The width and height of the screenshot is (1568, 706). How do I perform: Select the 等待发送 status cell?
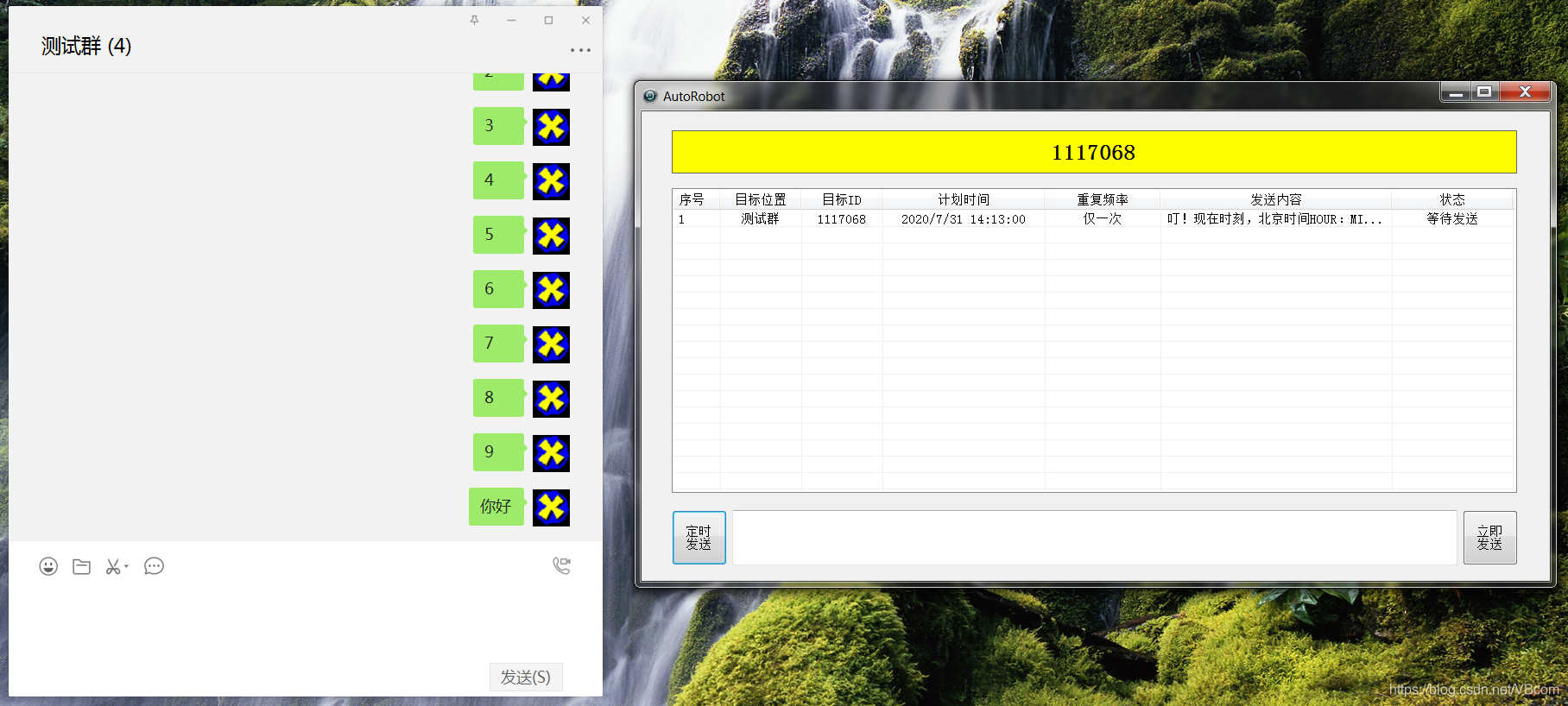pos(1452,219)
